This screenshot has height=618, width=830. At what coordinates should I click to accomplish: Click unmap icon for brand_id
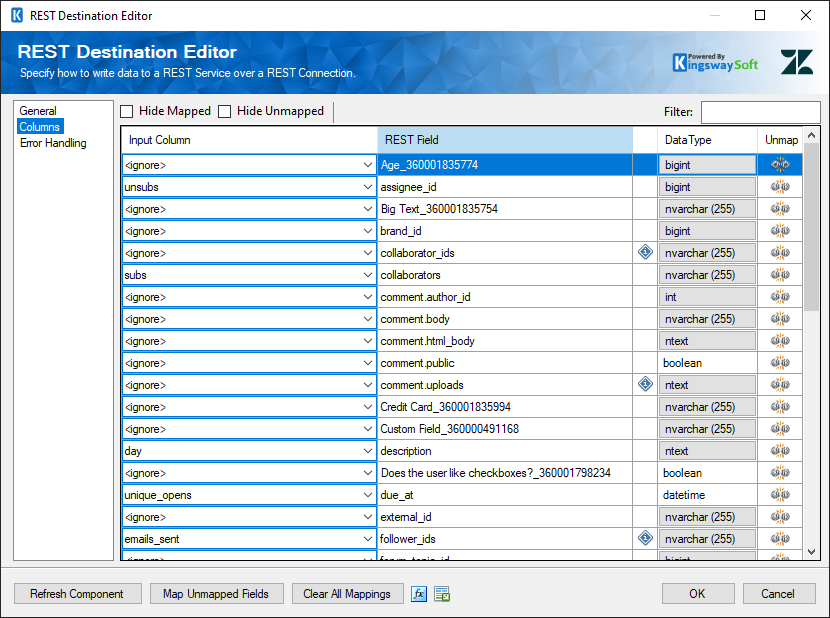pyautogui.click(x=780, y=231)
